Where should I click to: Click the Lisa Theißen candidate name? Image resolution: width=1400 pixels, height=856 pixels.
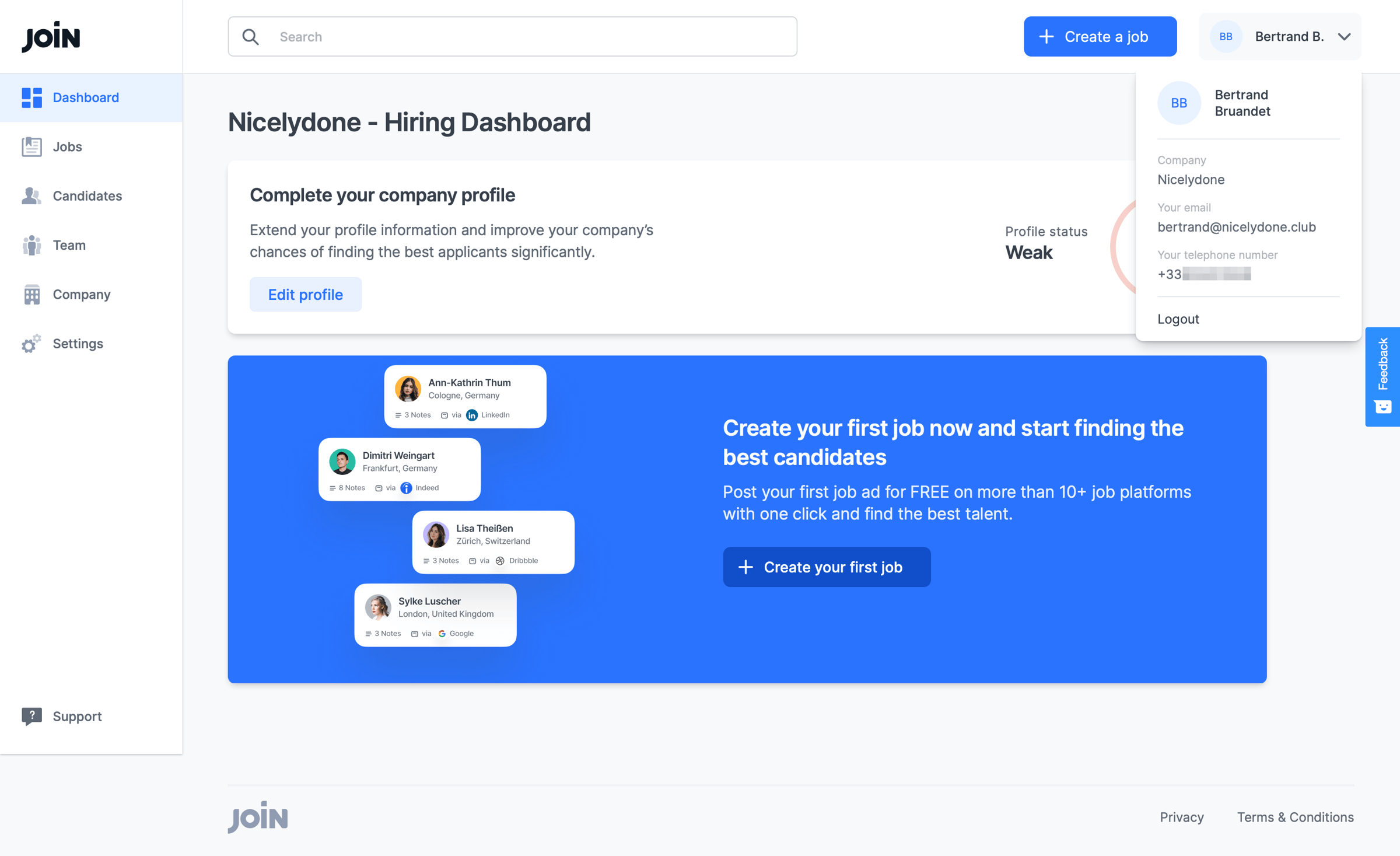485,528
